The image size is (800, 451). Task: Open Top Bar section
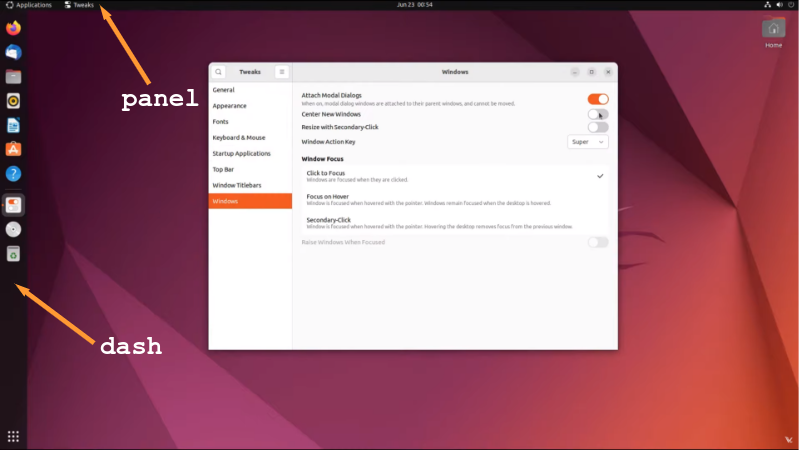[250, 169]
